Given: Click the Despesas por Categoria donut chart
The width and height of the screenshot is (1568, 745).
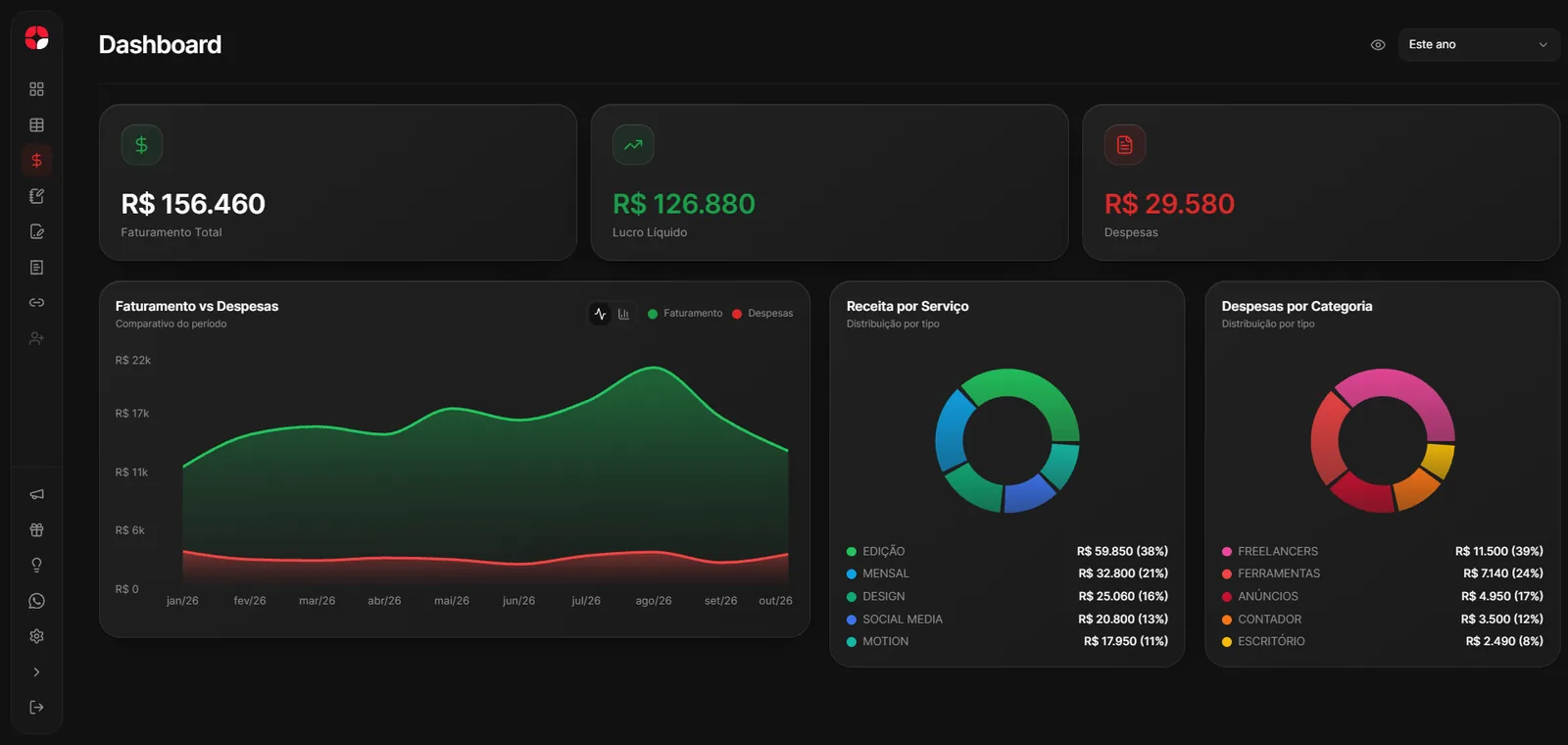Looking at the screenshot, I should pos(1383,441).
